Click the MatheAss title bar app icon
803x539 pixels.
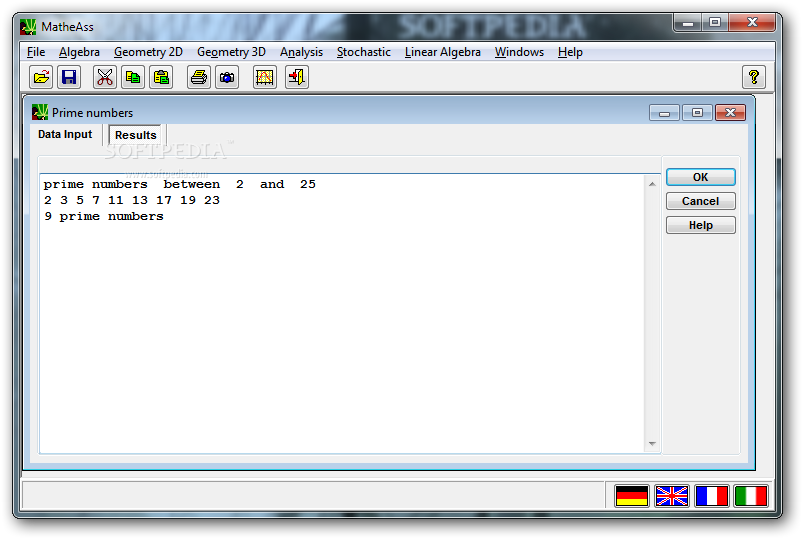point(28,27)
